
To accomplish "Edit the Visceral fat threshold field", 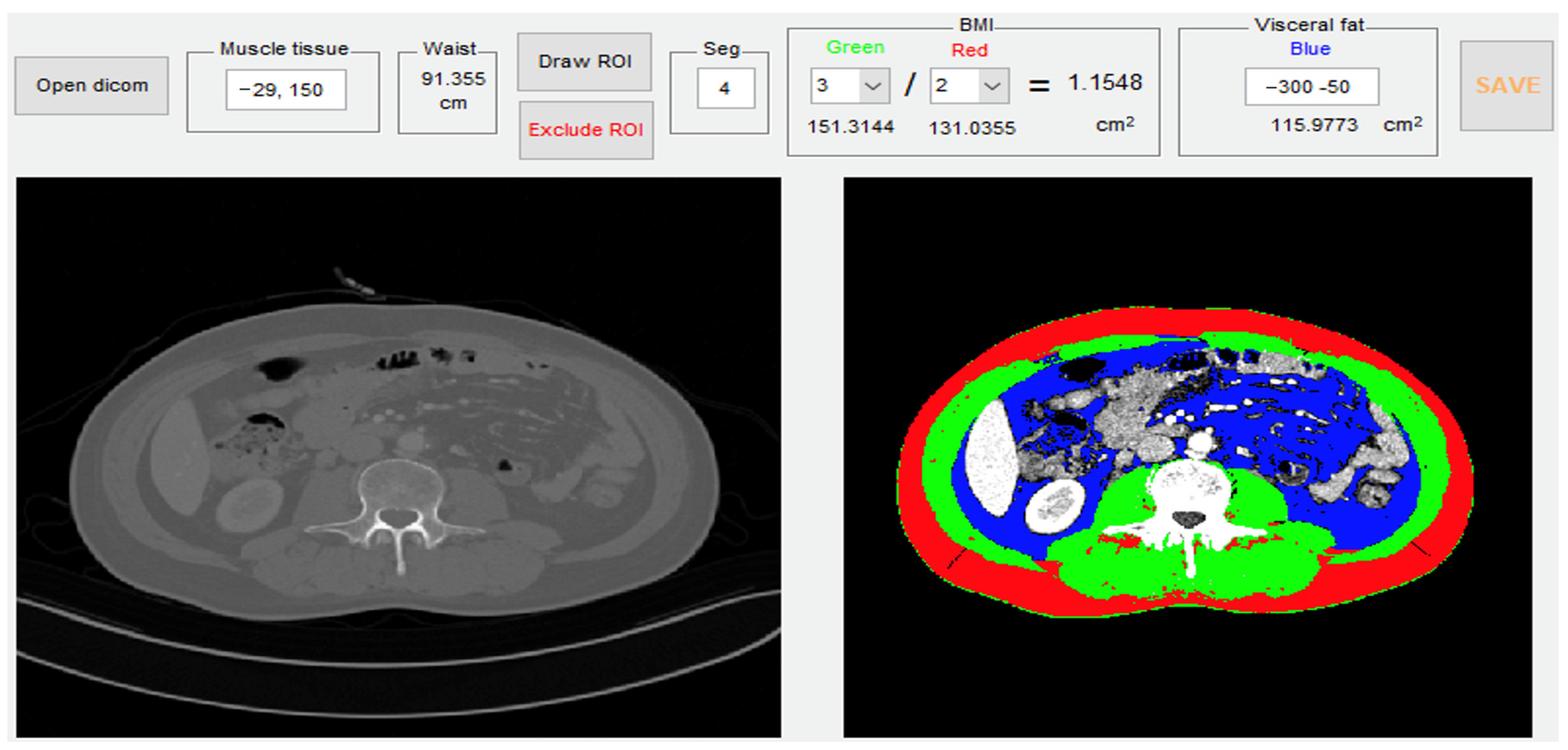I will pyautogui.click(x=1311, y=86).
